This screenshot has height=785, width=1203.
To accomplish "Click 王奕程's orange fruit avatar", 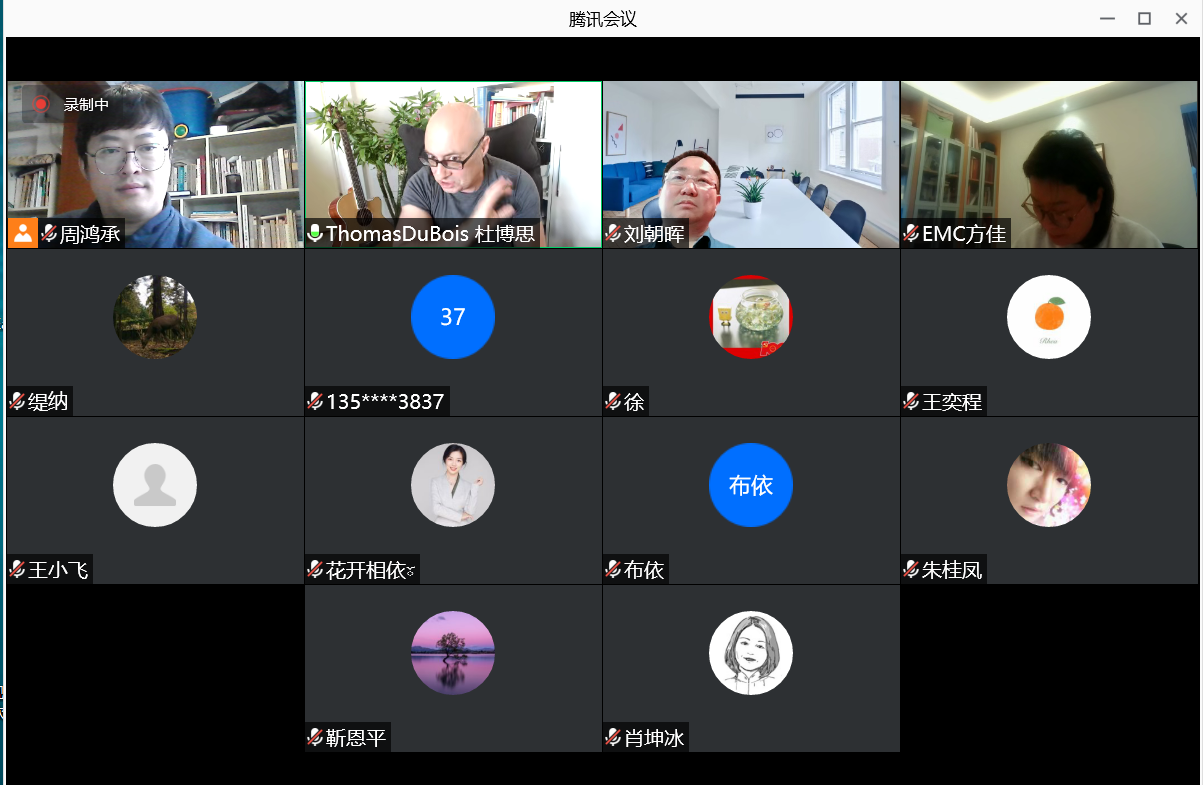I will (x=1049, y=317).
